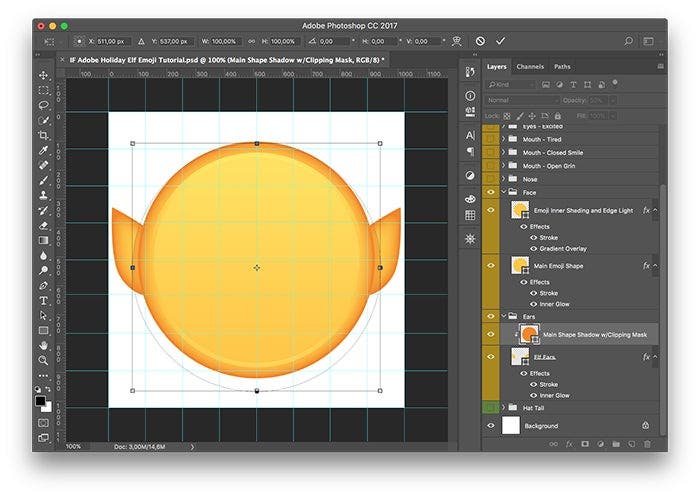Commit the transform with the checkmark

501,41
